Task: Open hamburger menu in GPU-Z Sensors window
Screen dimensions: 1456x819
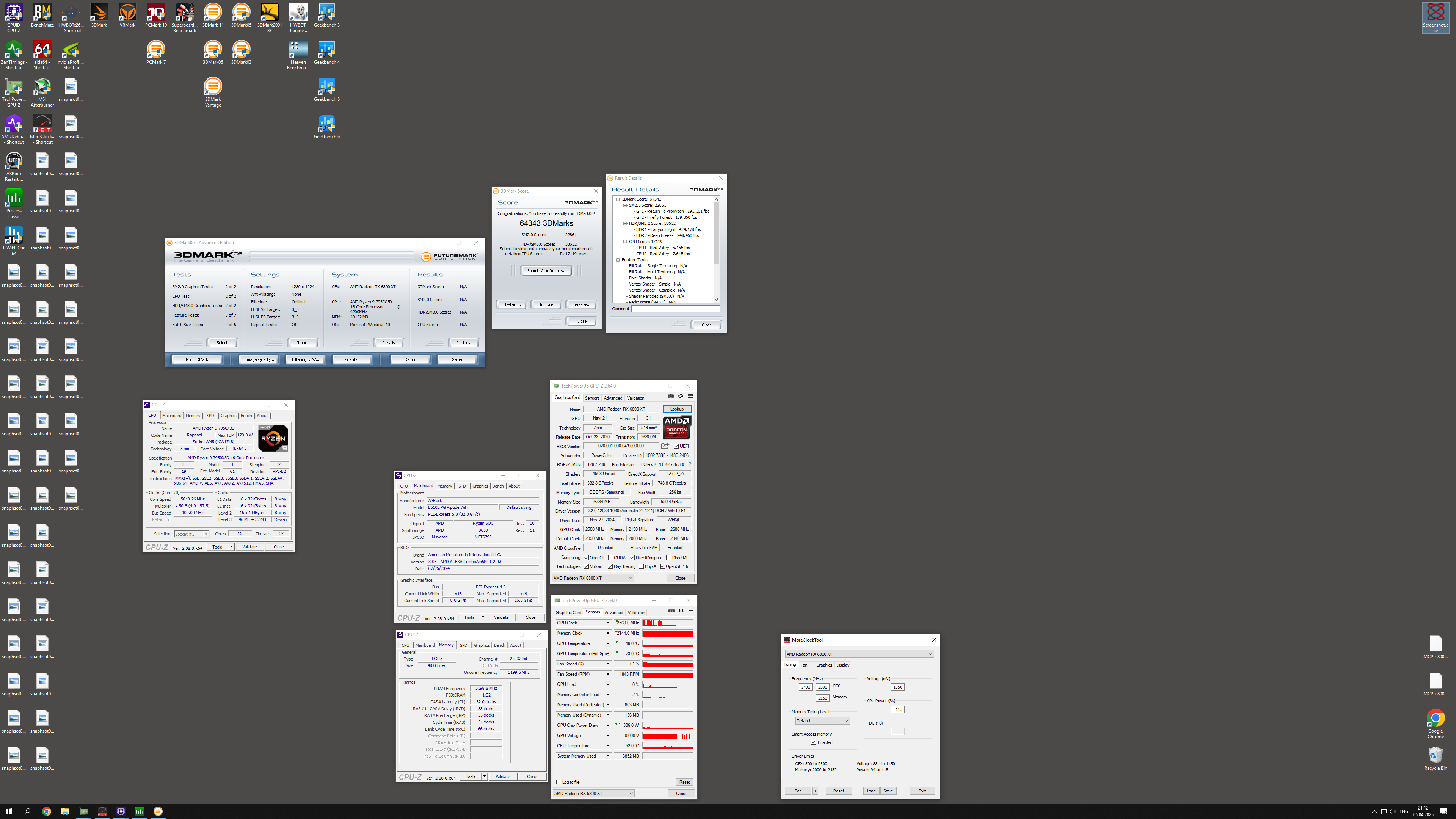Action: (691, 611)
